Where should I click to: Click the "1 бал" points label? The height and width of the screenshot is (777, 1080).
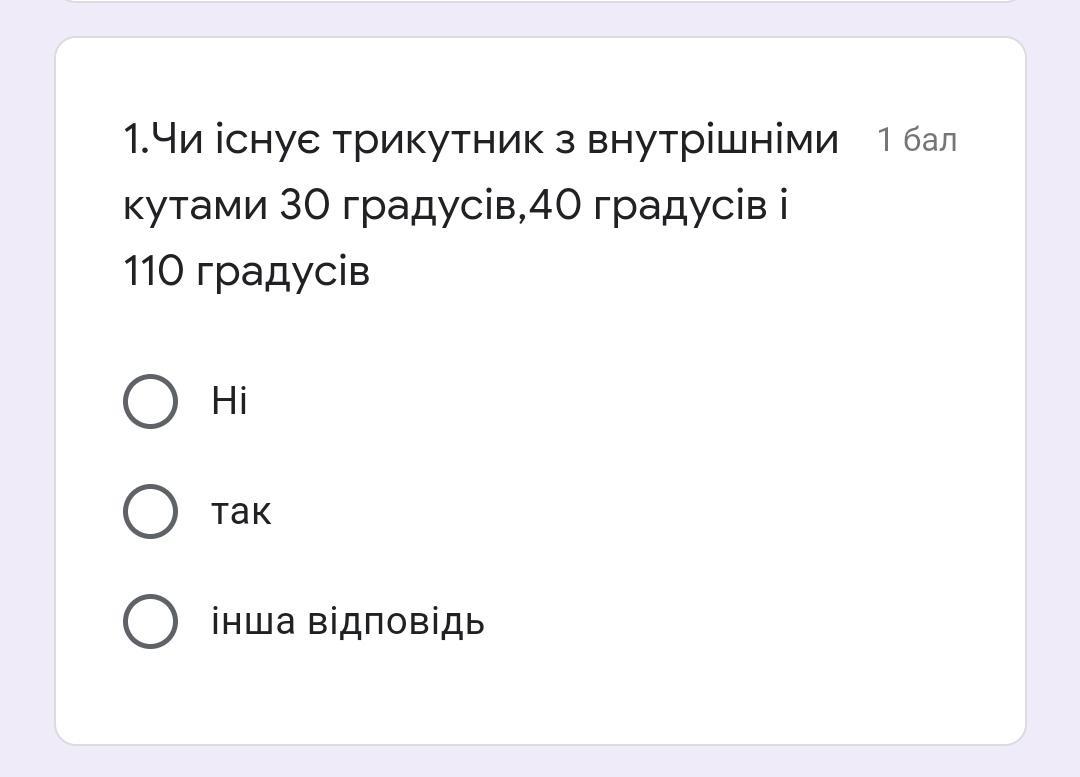tap(917, 140)
